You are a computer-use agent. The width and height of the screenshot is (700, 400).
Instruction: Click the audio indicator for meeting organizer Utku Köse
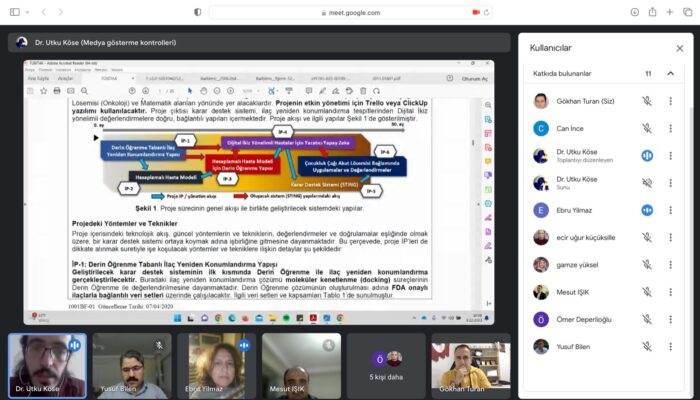647,155
